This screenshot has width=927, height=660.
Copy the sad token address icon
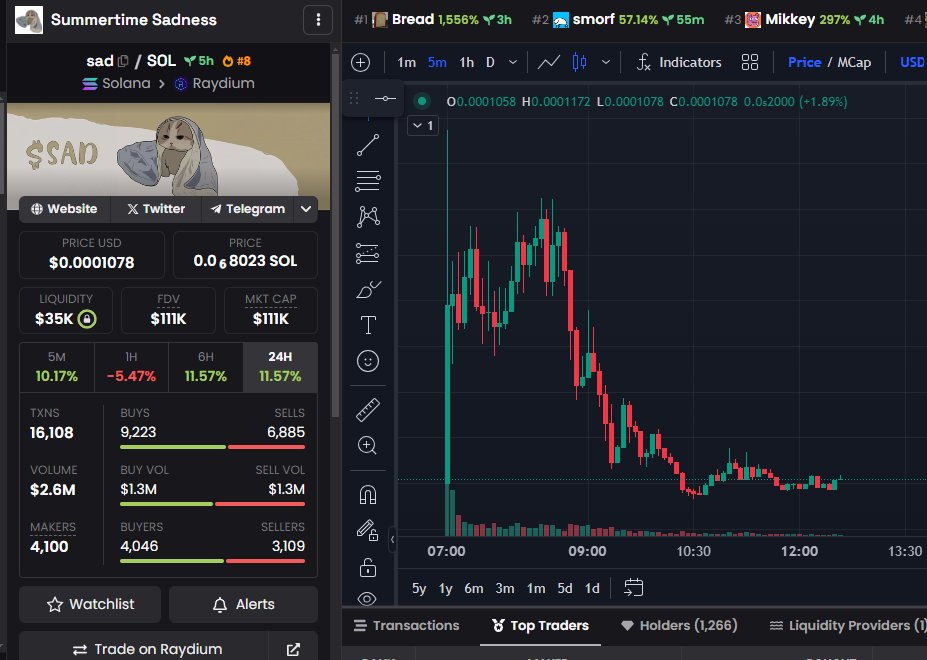point(123,61)
